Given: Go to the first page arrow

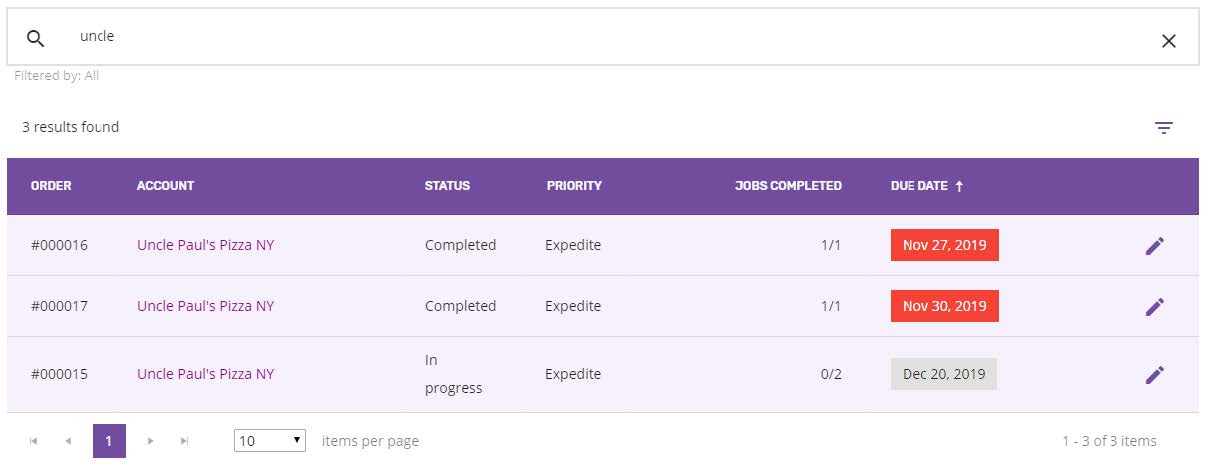Looking at the screenshot, I should click(34, 441).
